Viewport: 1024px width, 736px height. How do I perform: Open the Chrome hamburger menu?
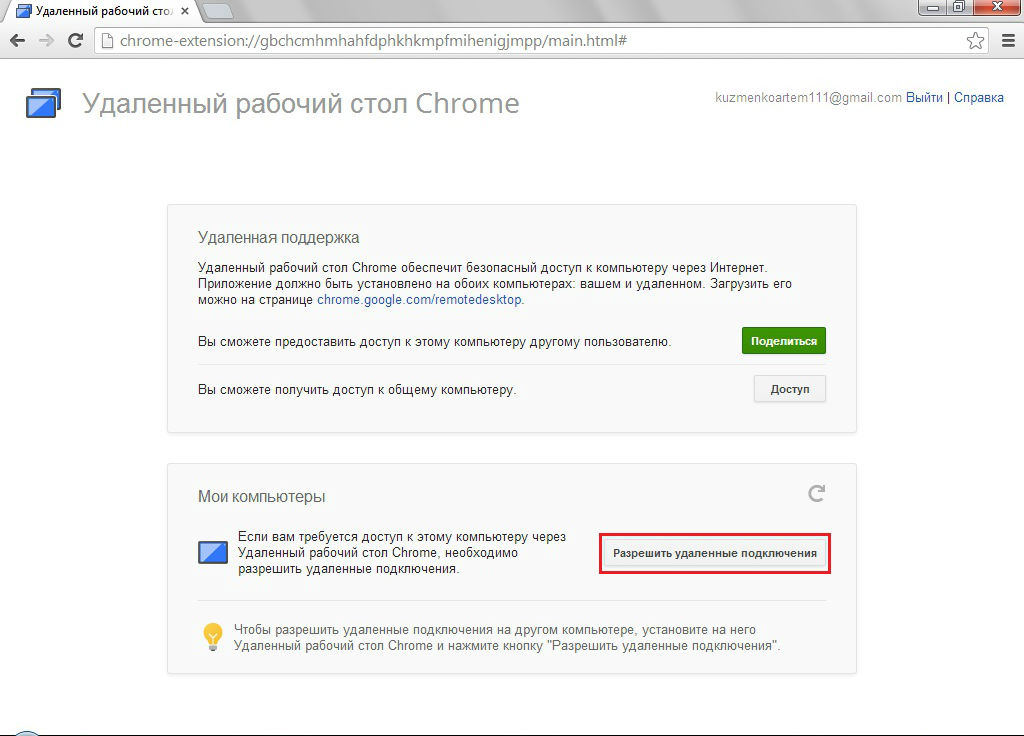(1008, 40)
